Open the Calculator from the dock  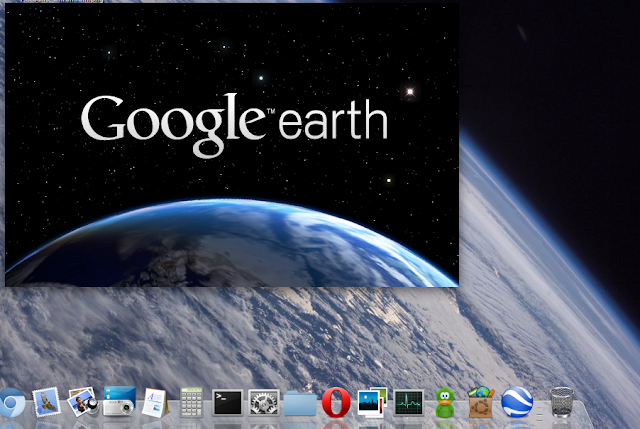[191, 402]
